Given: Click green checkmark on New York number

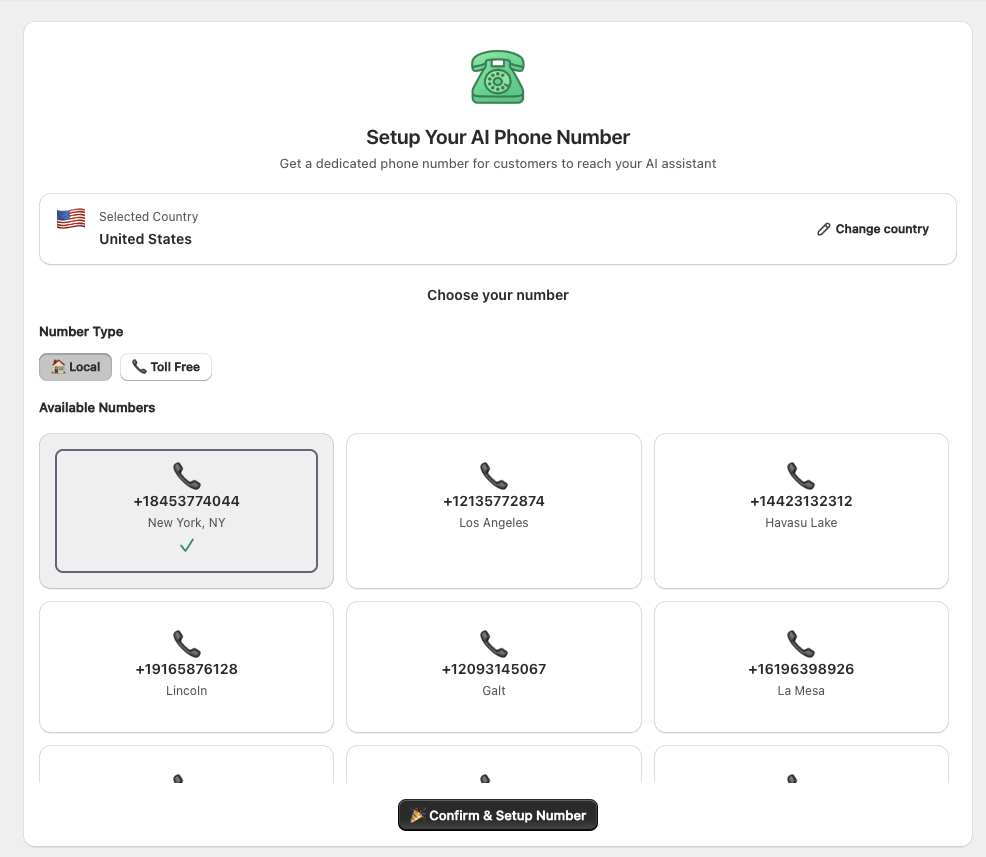Looking at the screenshot, I should tap(187, 545).
